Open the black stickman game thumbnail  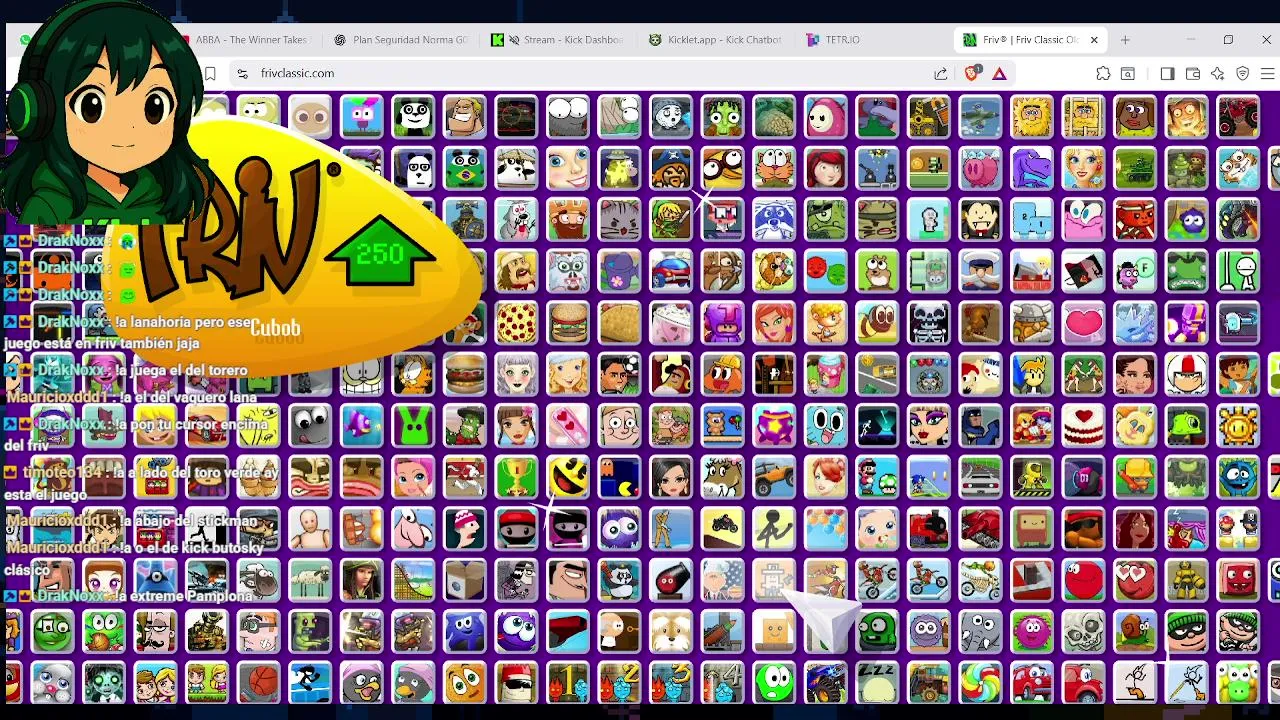(x=774, y=528)
